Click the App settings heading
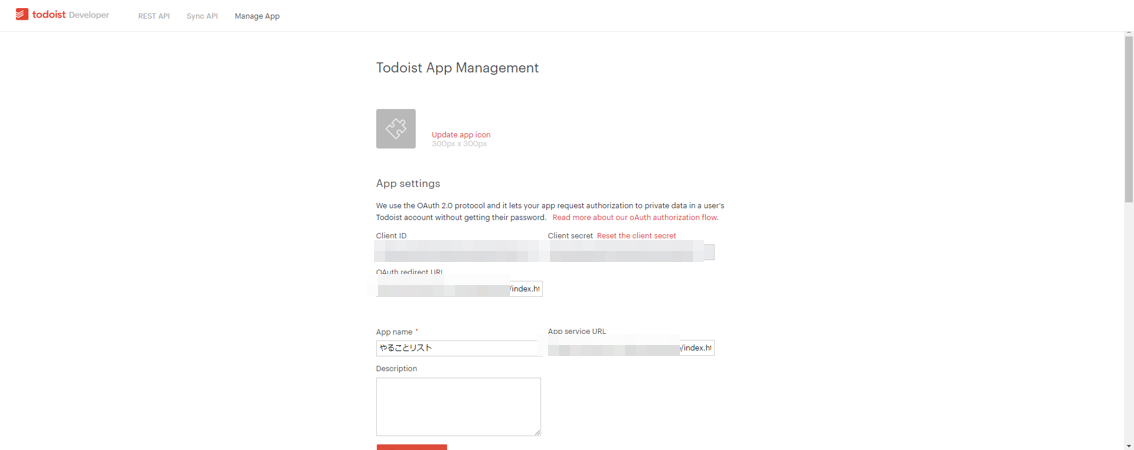The width and height of the screenshot is (1134, 450). pyautogui.click(x=408, y=183)
